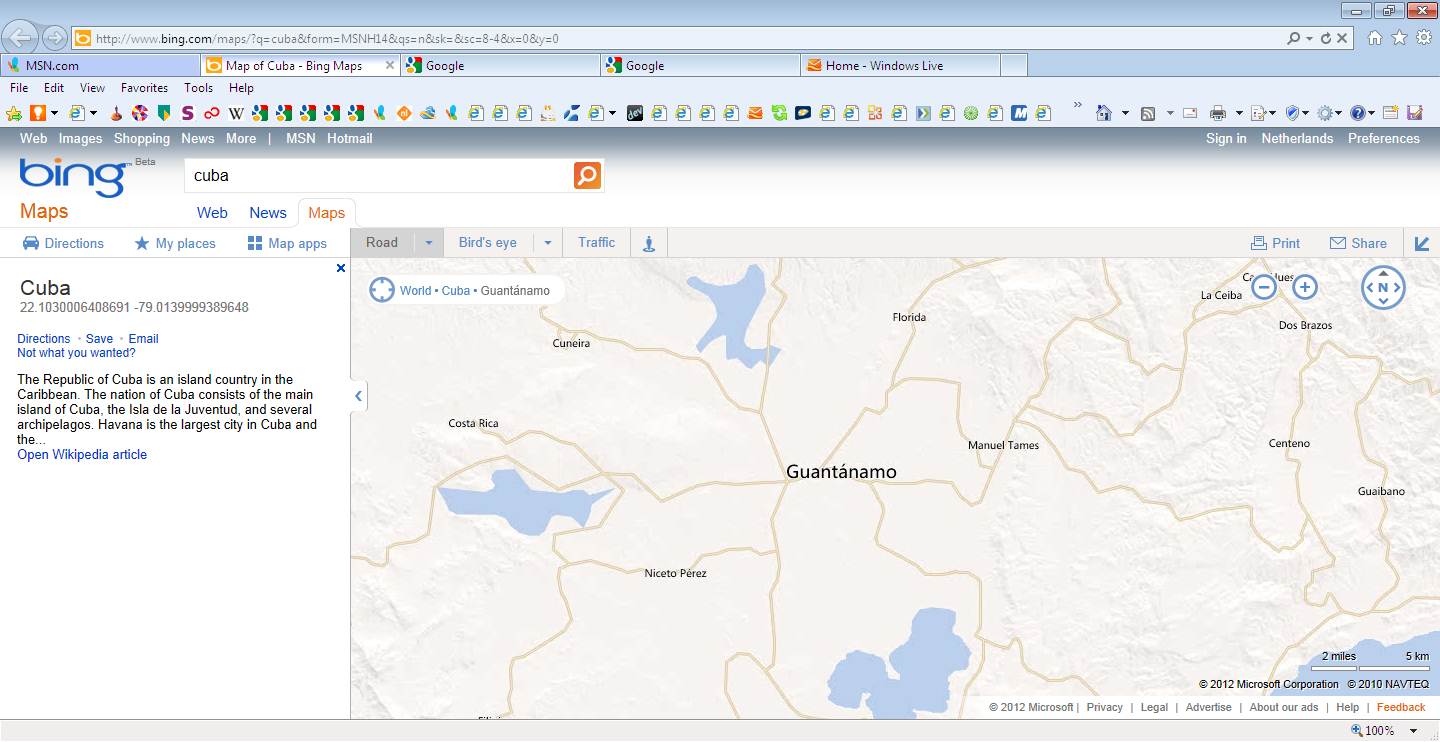Select the Maps search tab
The height and width of the screenshot is (742, 1440).
[327, 213]
